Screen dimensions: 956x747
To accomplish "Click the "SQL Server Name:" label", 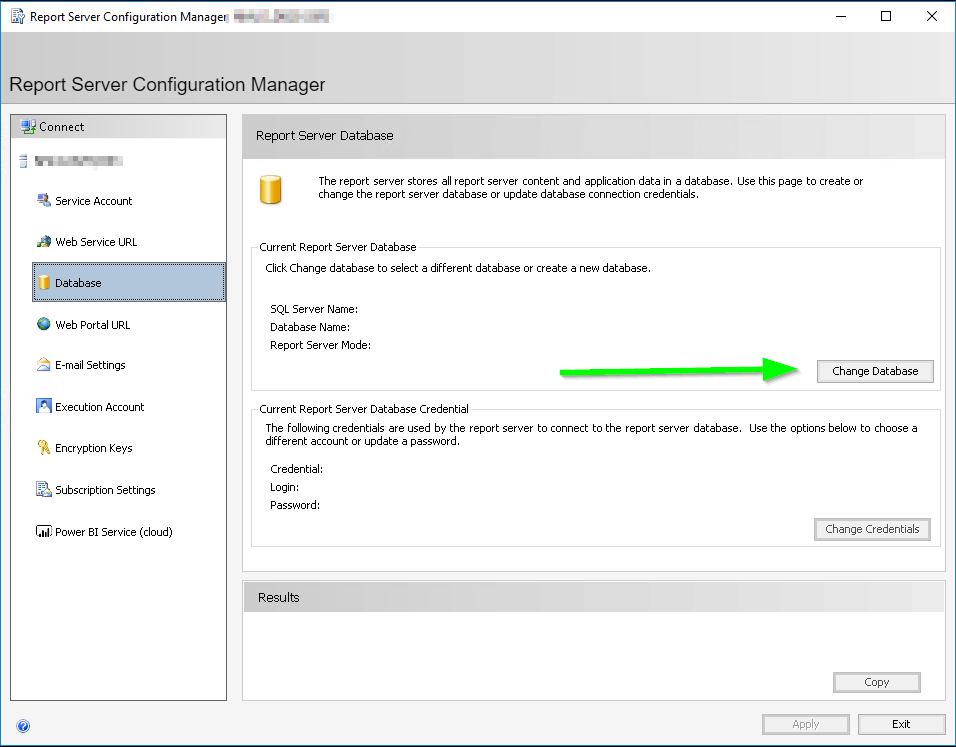I will (x=314, y=309).
